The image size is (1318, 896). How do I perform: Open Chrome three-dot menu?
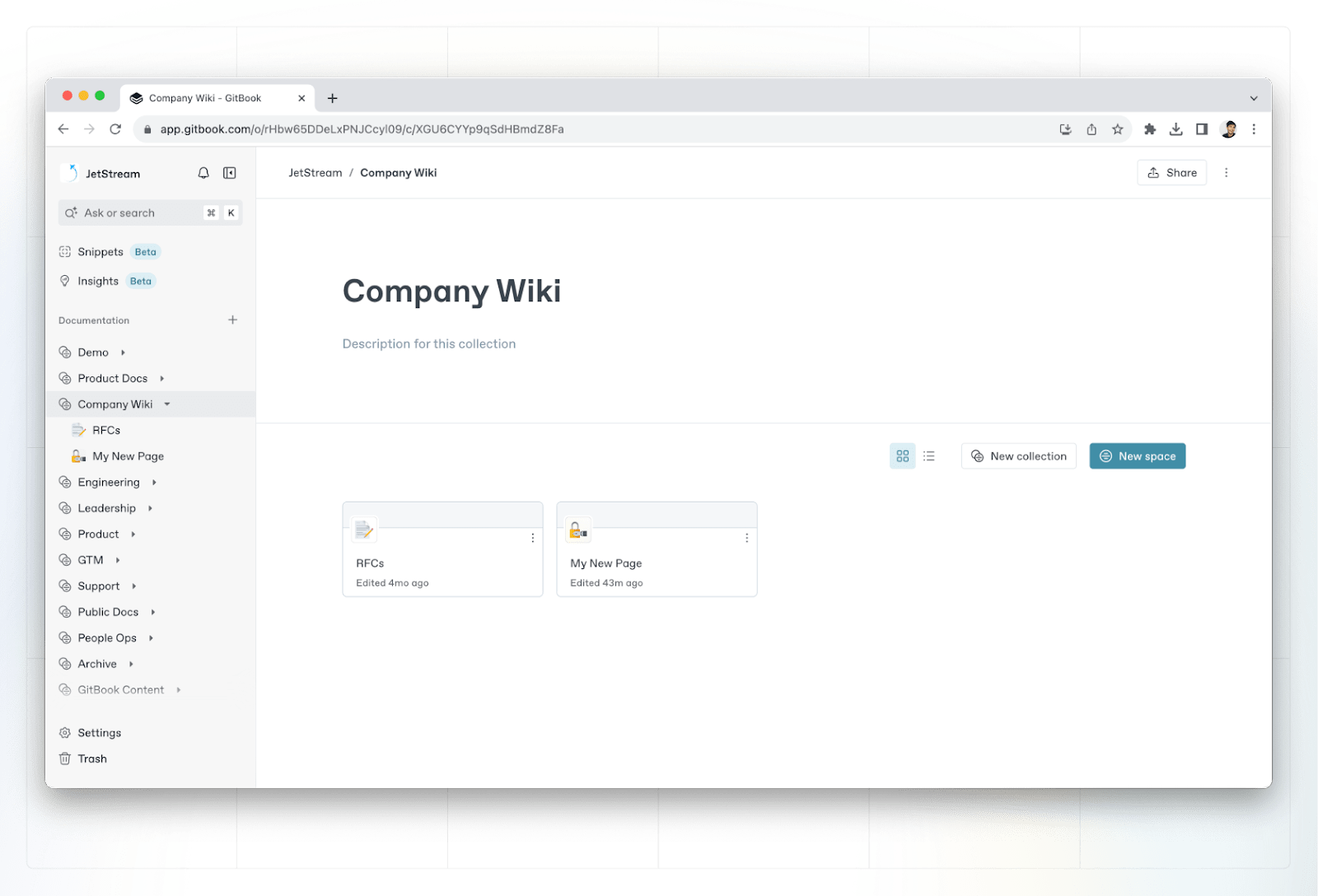[1254, 129]
